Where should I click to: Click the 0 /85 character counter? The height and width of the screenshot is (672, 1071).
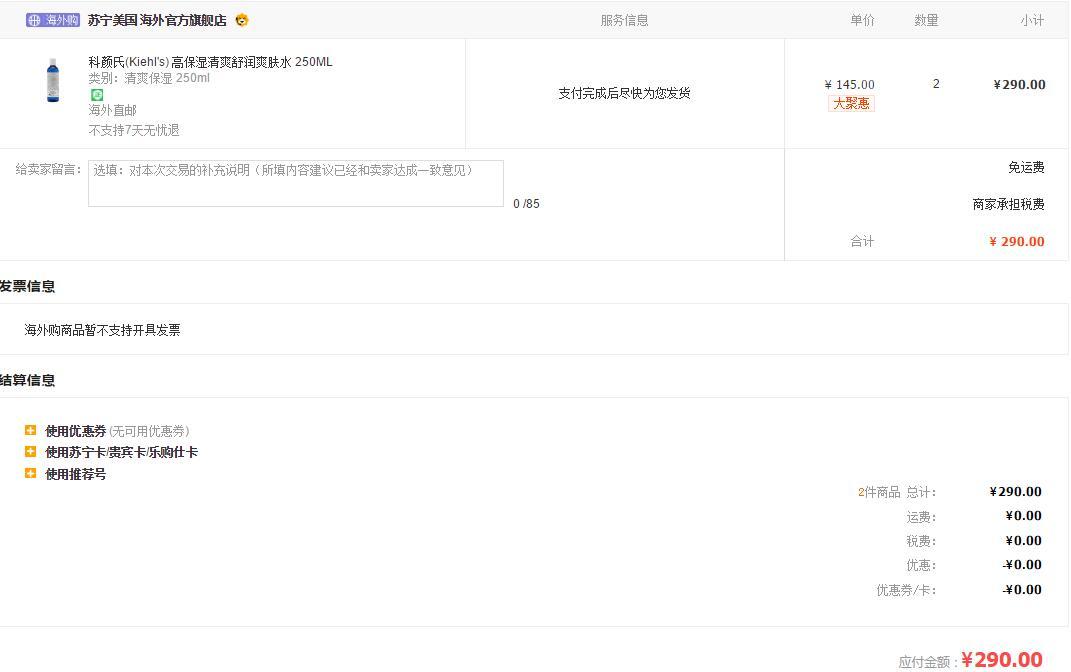coord(526,204)
